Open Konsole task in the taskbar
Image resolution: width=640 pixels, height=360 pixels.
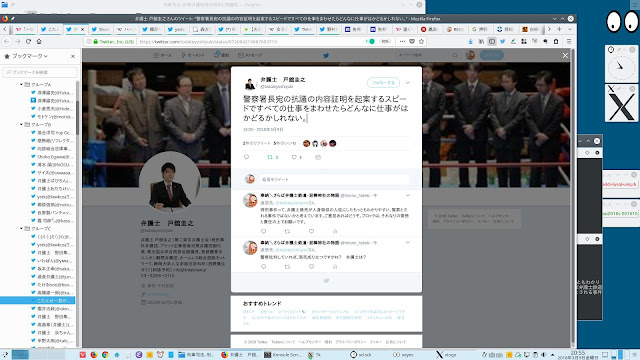[x=282, y=355]
